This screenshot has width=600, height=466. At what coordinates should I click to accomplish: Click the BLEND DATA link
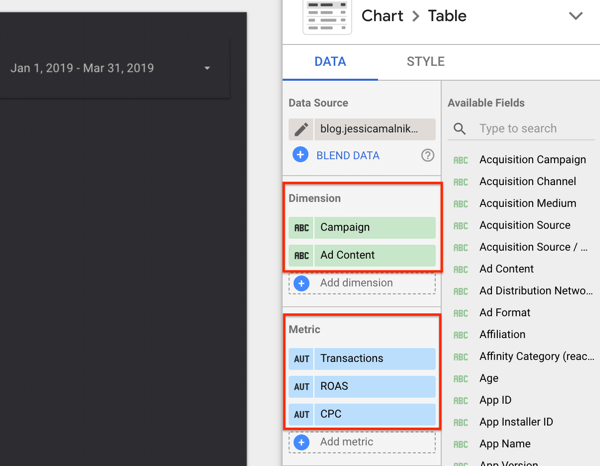coord(348,155)
